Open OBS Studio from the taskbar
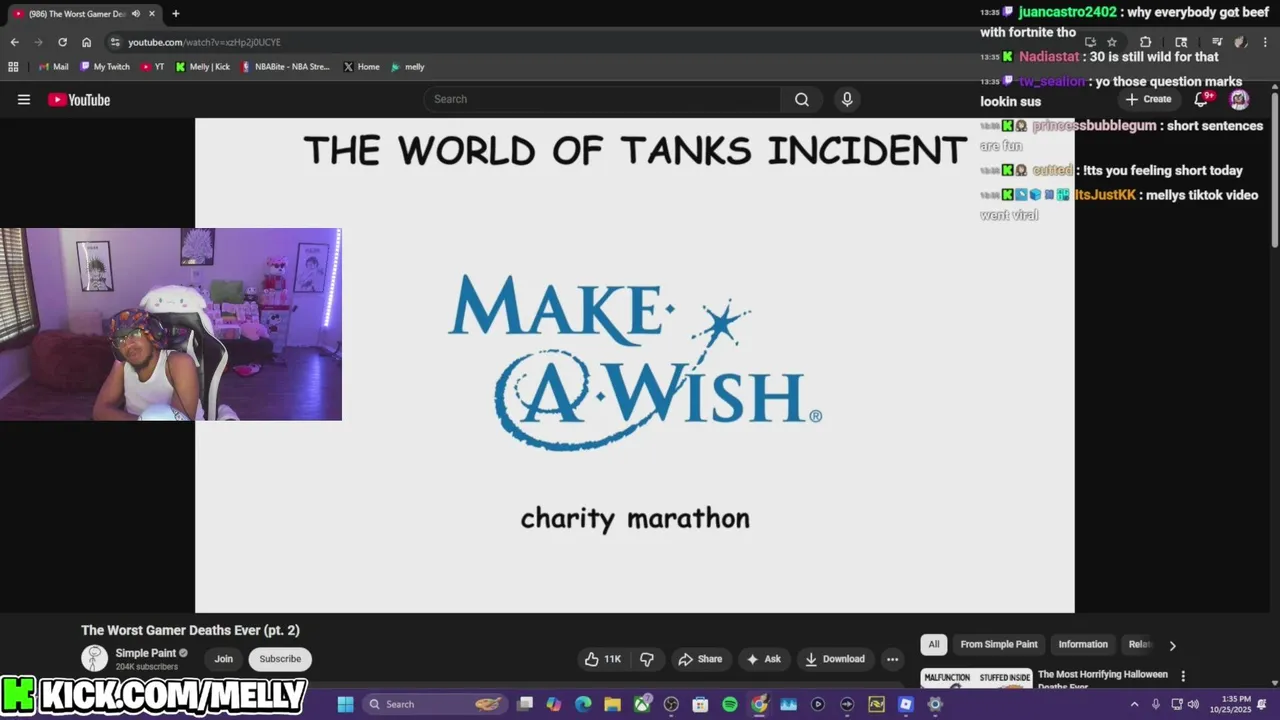Screen dimensions: 1280x720 coord(671,704)
